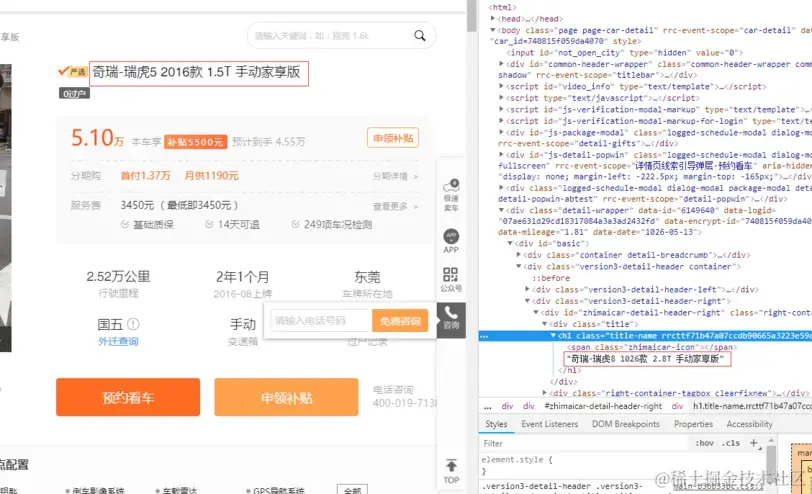Click the large 申领补贴 orange button
This screenshot has width=812, height=494.
286,397
